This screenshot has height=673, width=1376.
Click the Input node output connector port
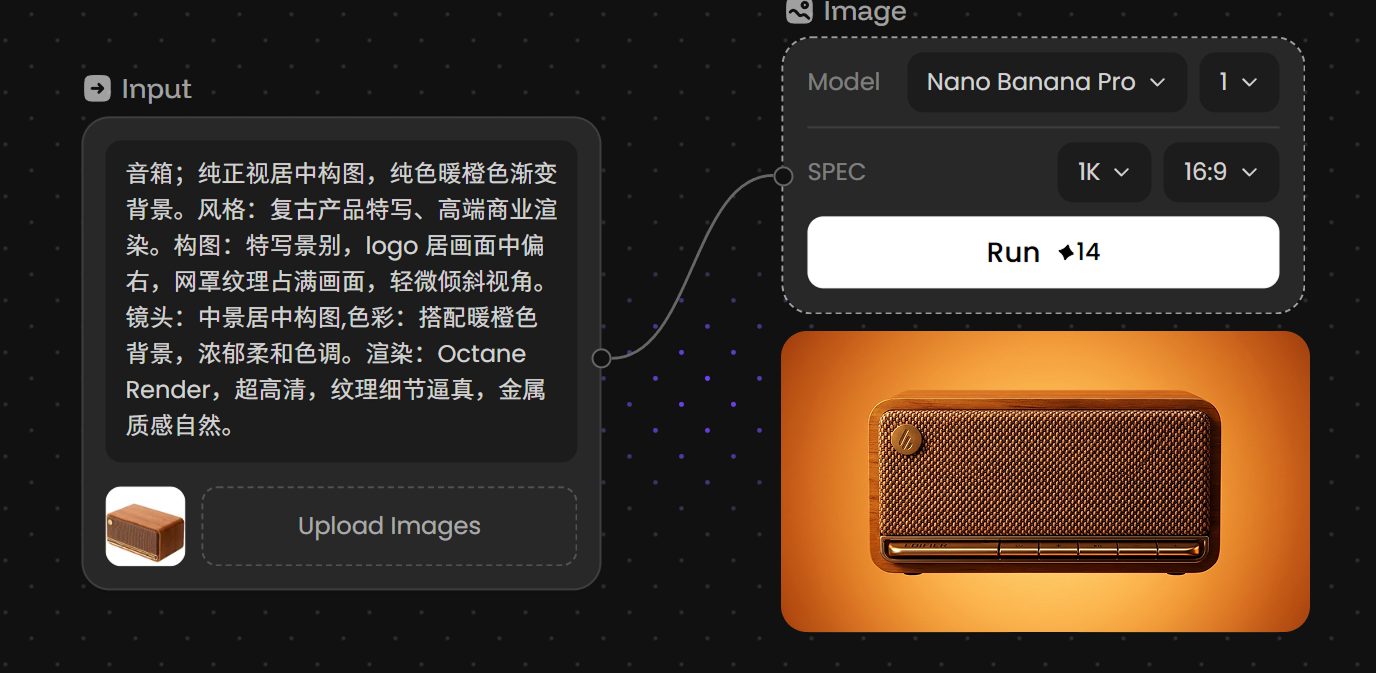click(601, 358)
